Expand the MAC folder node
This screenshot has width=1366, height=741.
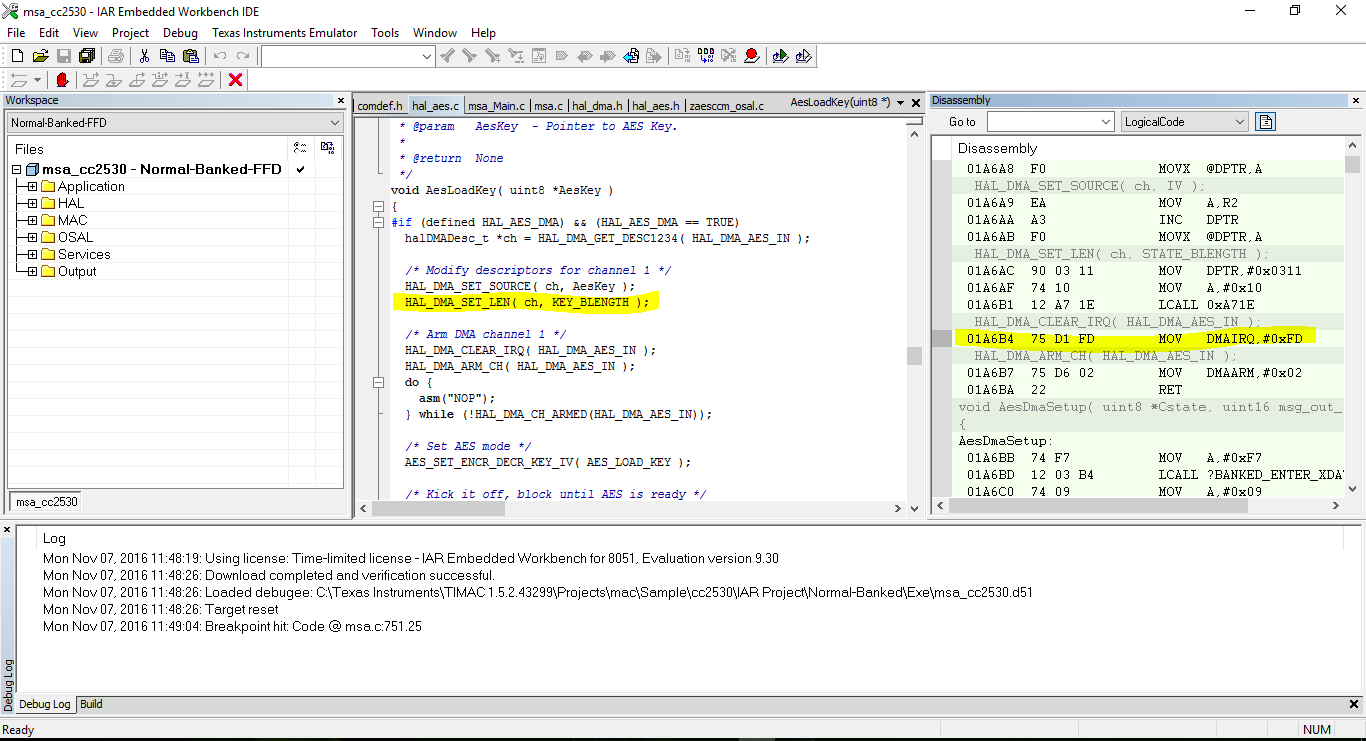click(32, 221)
